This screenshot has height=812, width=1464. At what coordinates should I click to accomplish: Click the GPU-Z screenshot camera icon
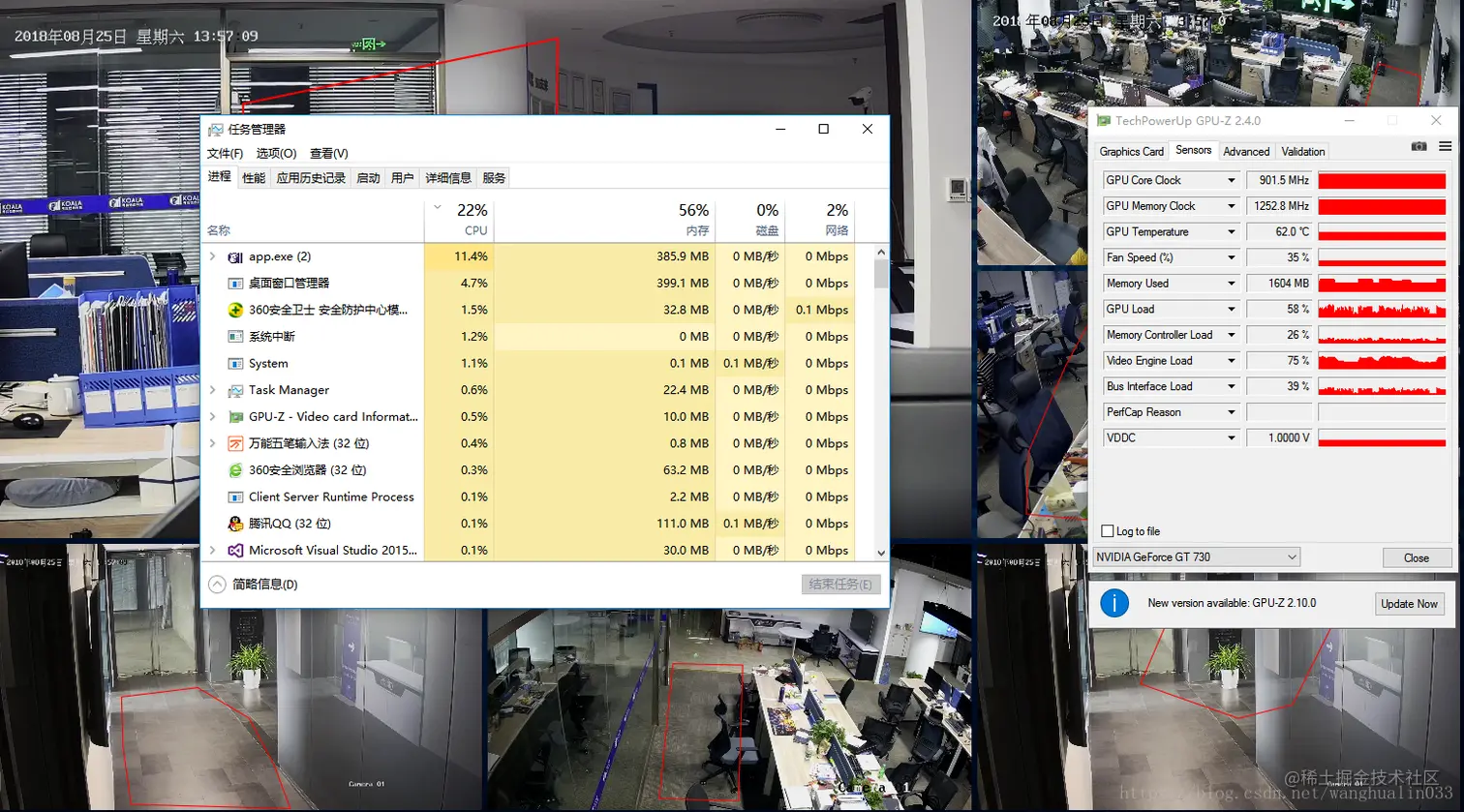click(x=1418, y=146)
